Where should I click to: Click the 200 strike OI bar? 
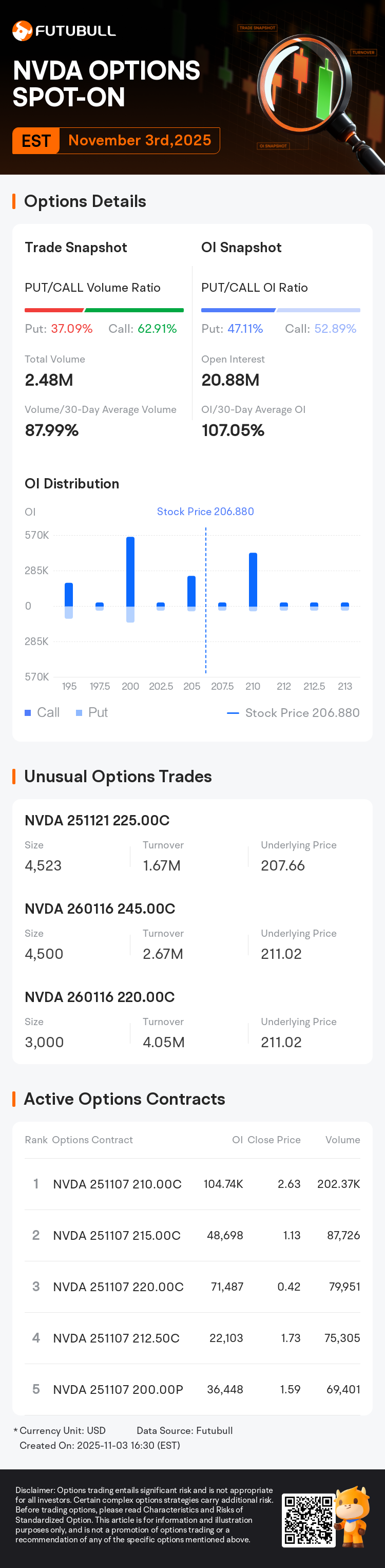coord(130,572)
